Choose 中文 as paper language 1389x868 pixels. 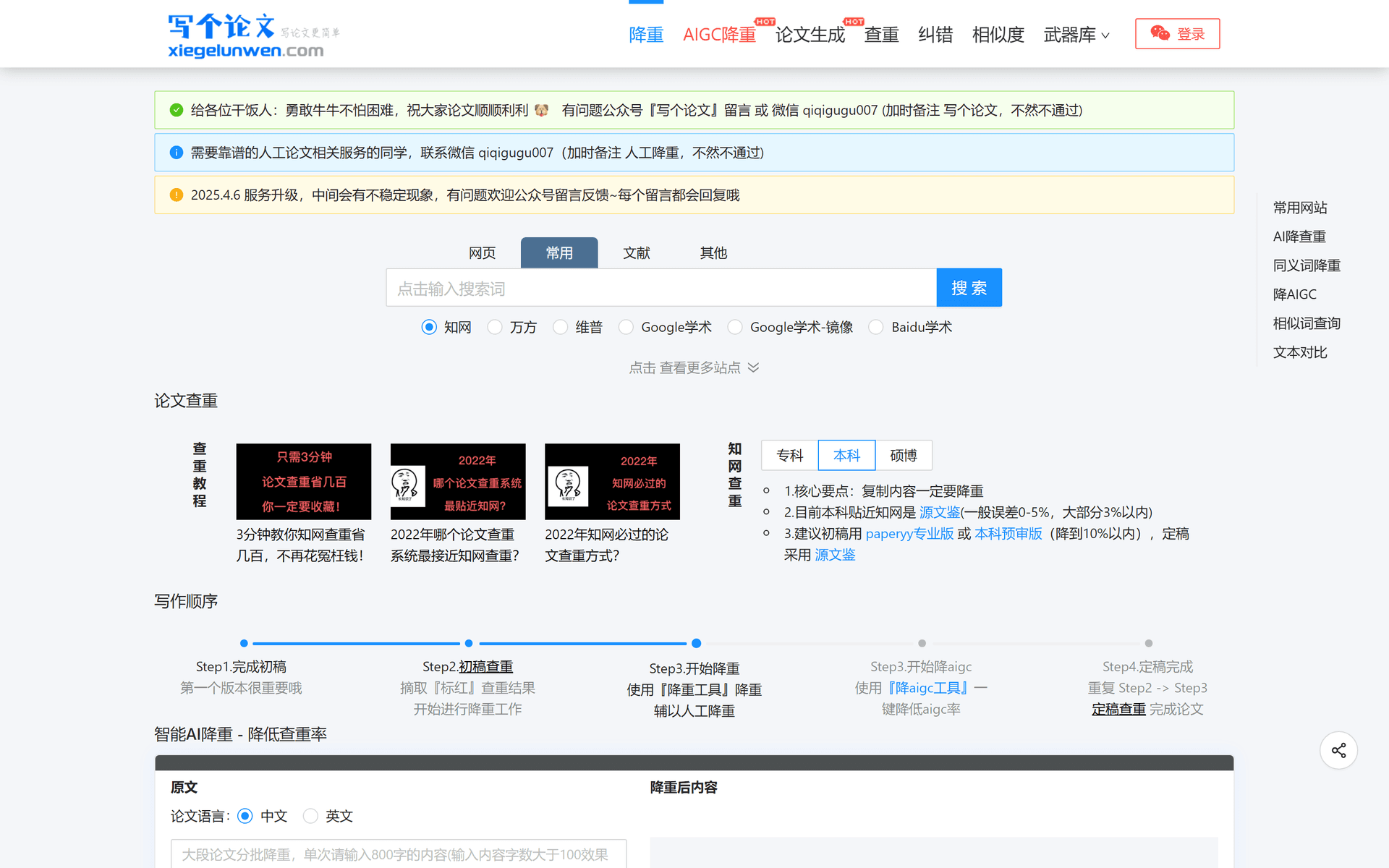[245, 816]
